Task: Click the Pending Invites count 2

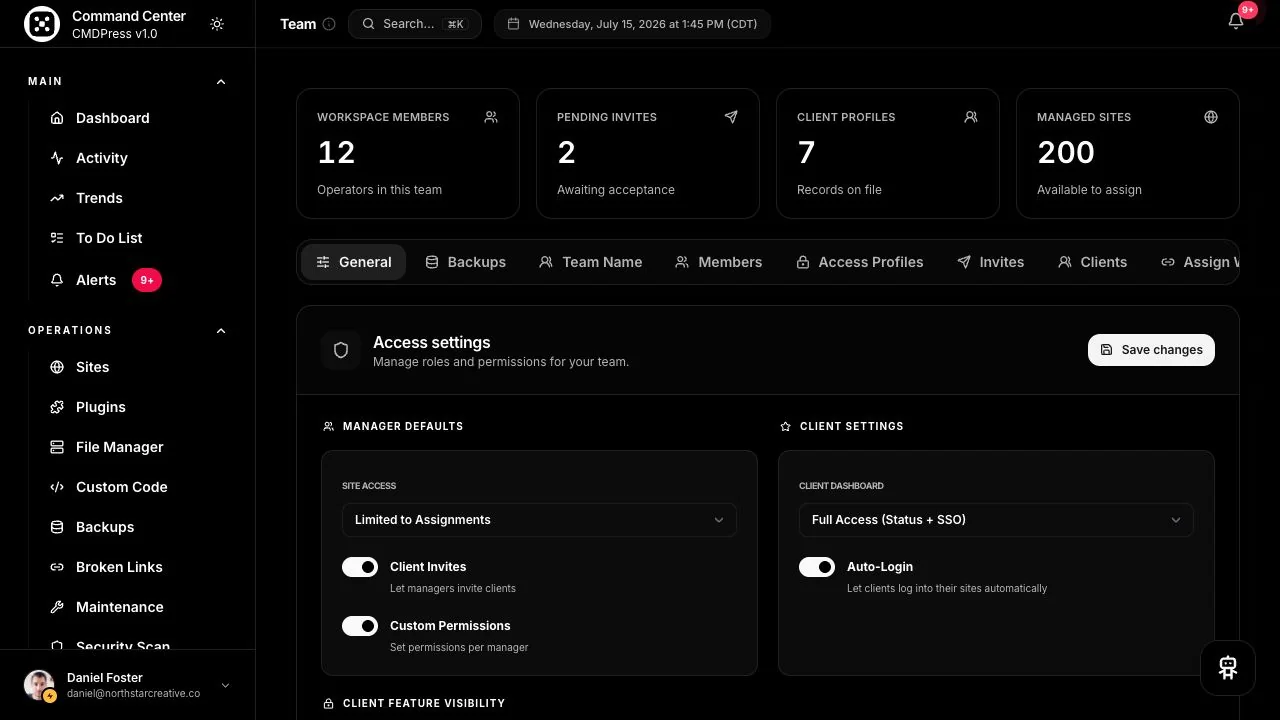Action: coord(566,153)
